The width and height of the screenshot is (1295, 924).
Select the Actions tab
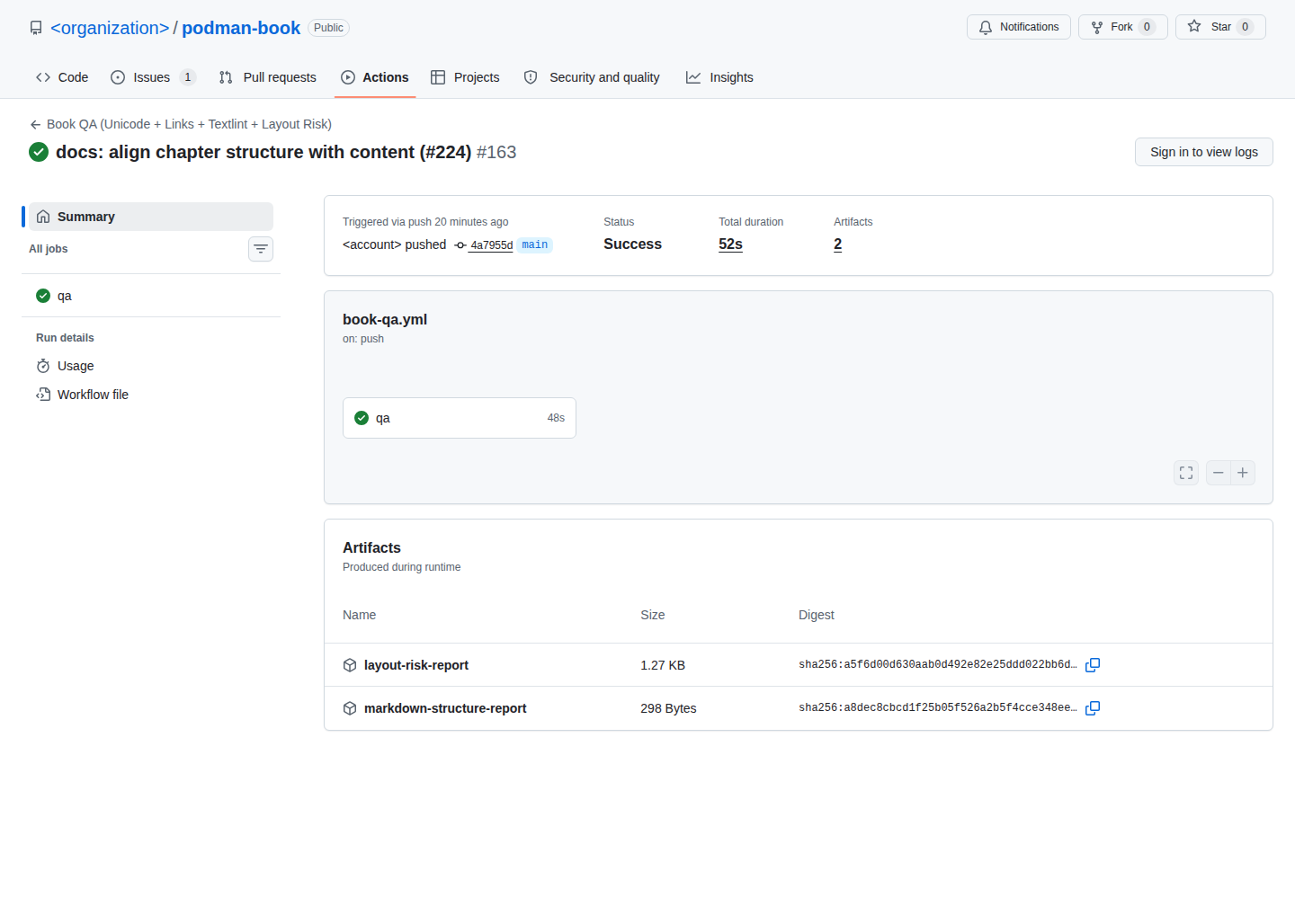click(x=375, y=77)
